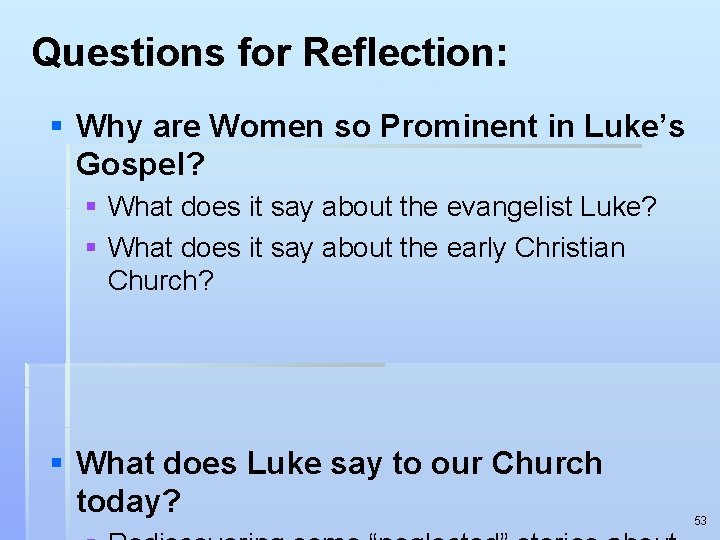Click the word "today?" in the last bullet
The width and height of the screenshot is (720, 540).
[x=129, y=501]
